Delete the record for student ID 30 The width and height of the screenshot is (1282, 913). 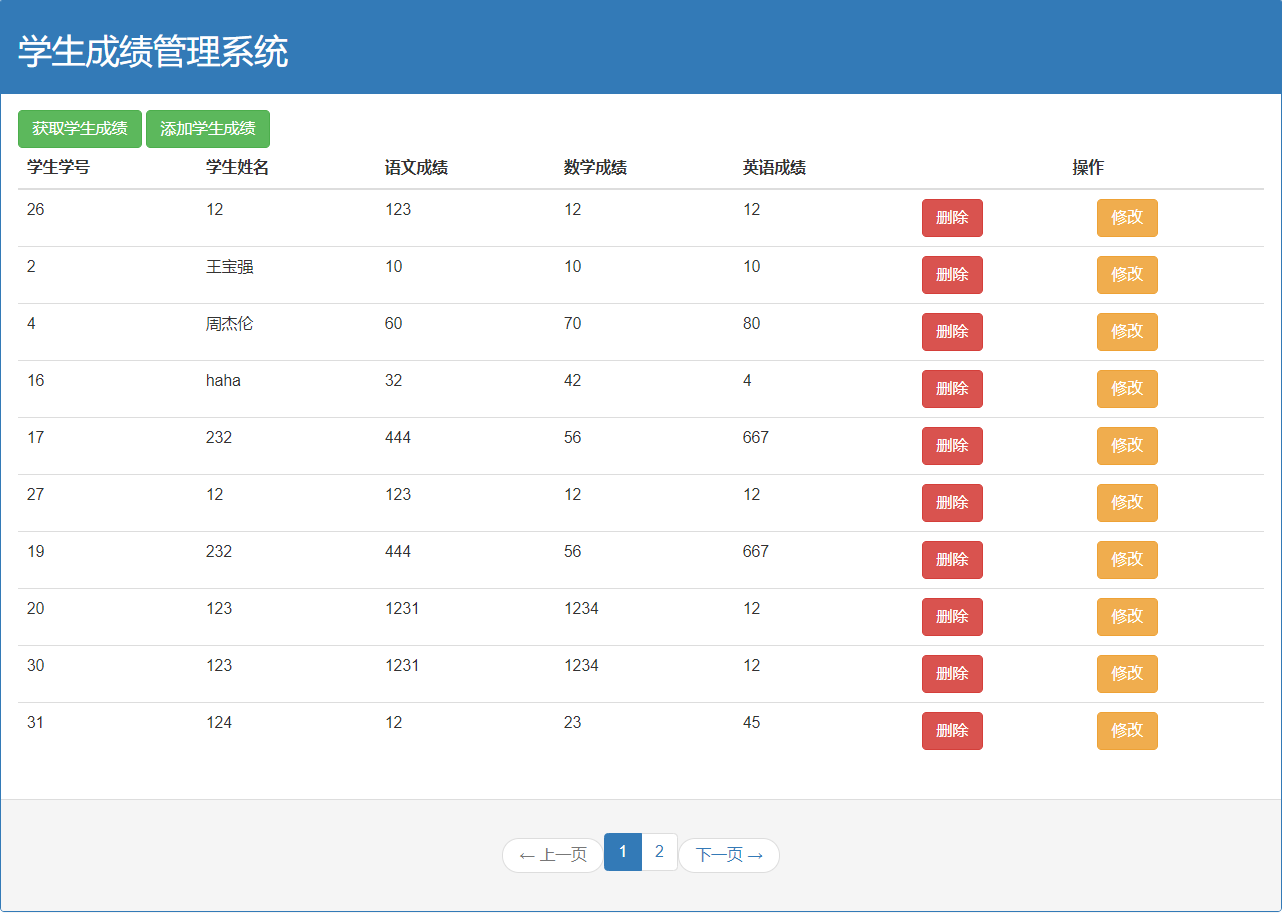coord(952,674)
